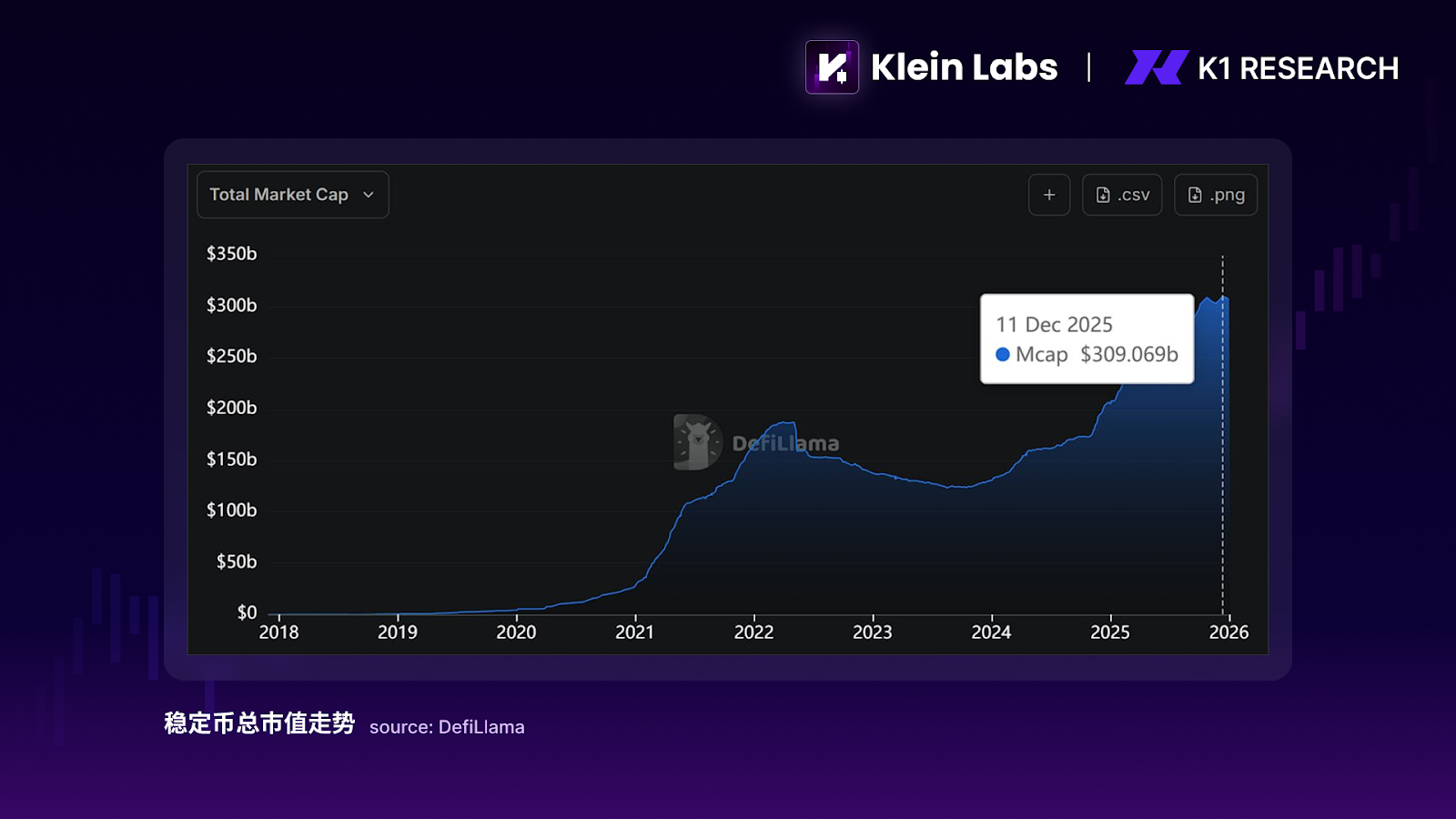Click the K1 RESEARCH text
This screenshot has height=819, width=1456.
point(1298,68)
